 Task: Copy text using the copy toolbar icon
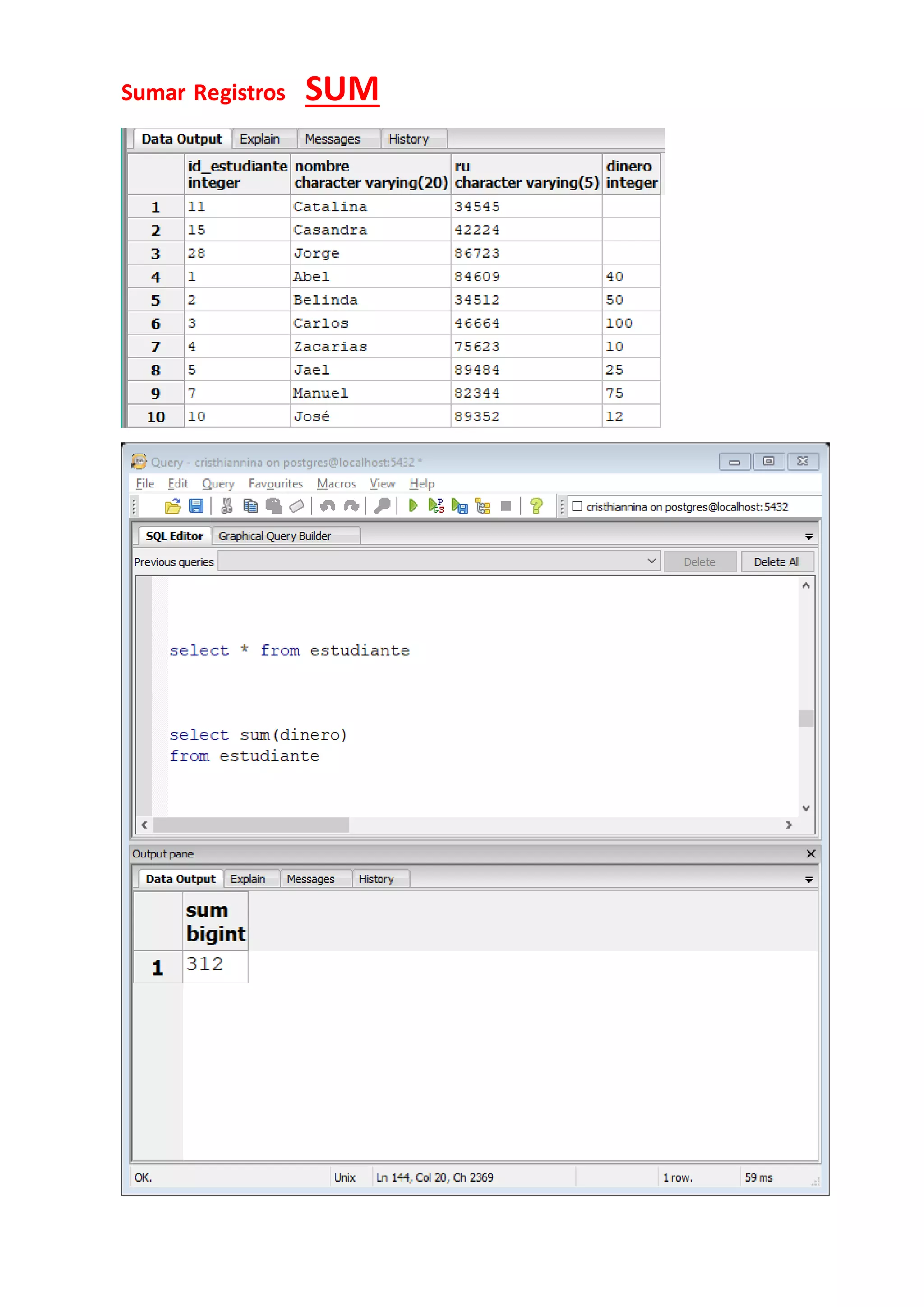pos(250,506)
